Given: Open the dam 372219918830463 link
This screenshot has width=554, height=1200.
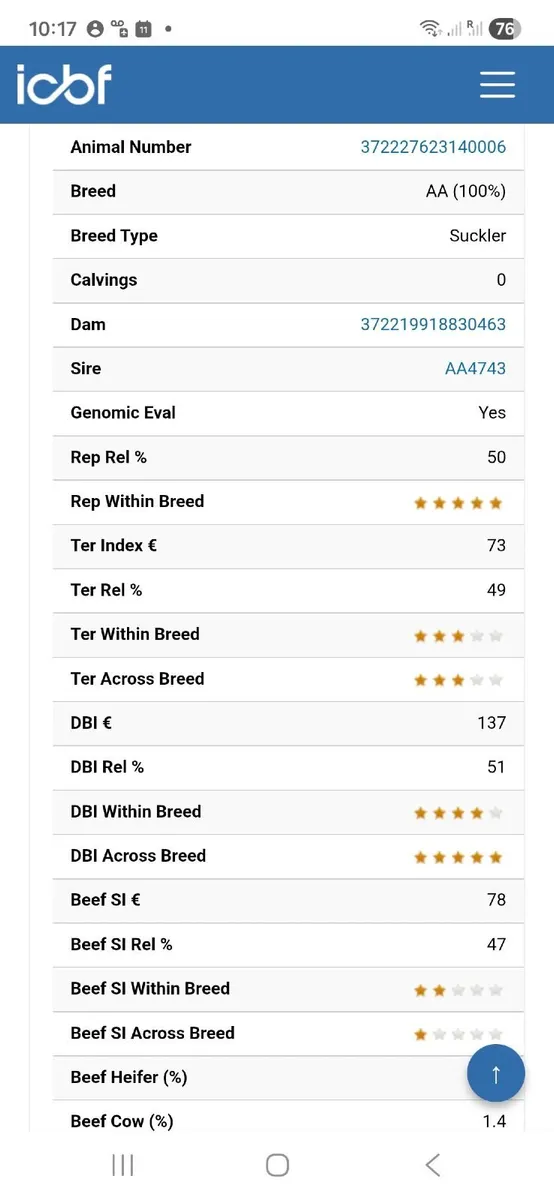Looking at the screenshot, I should pos(433,324).
